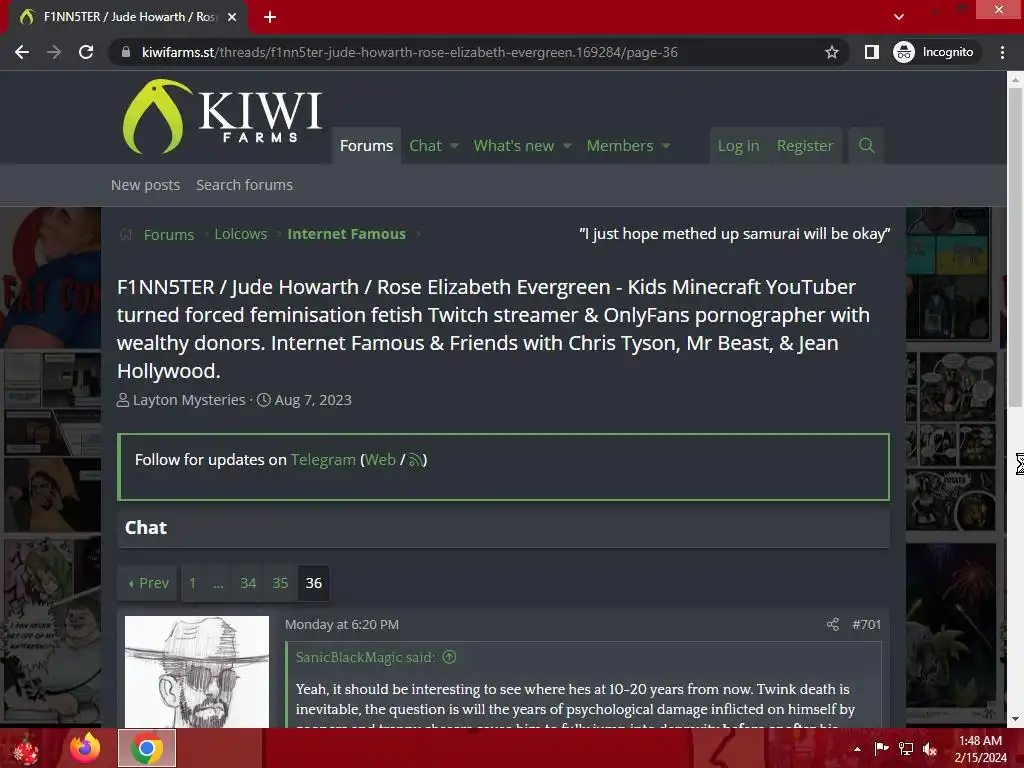
Task: Click SanicBlackMagic said quote link
Action: point(365,657)
